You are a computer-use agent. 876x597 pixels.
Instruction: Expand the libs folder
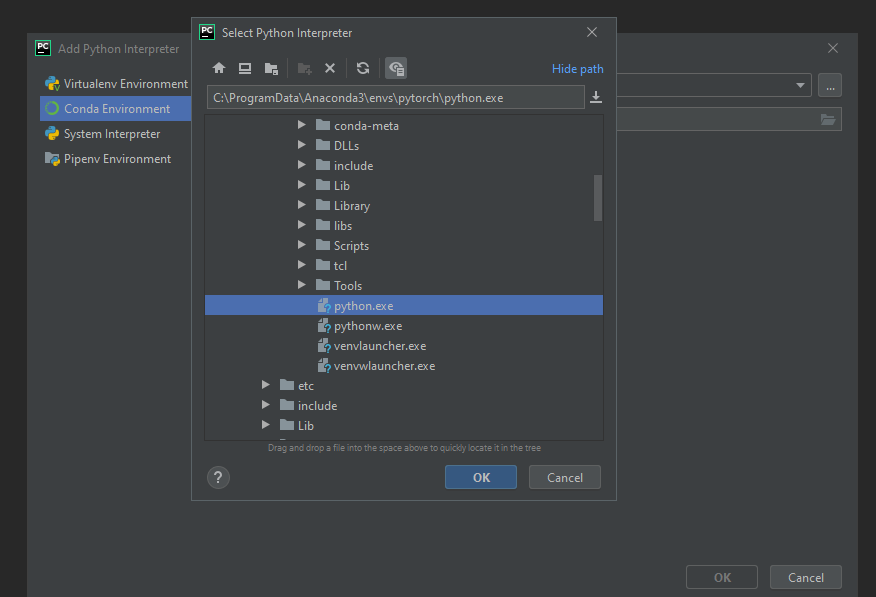pos(302,225)
